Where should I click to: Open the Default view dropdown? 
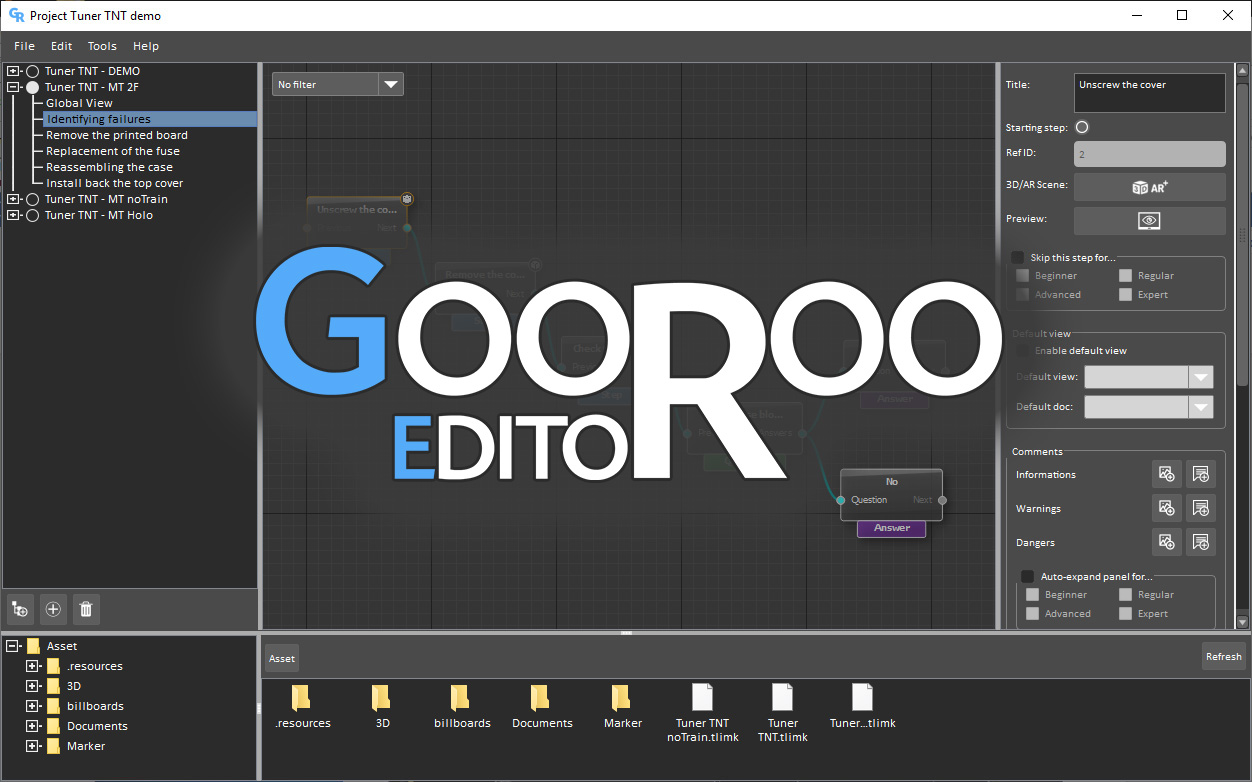pyautogui.click(x=1149, y=377)
